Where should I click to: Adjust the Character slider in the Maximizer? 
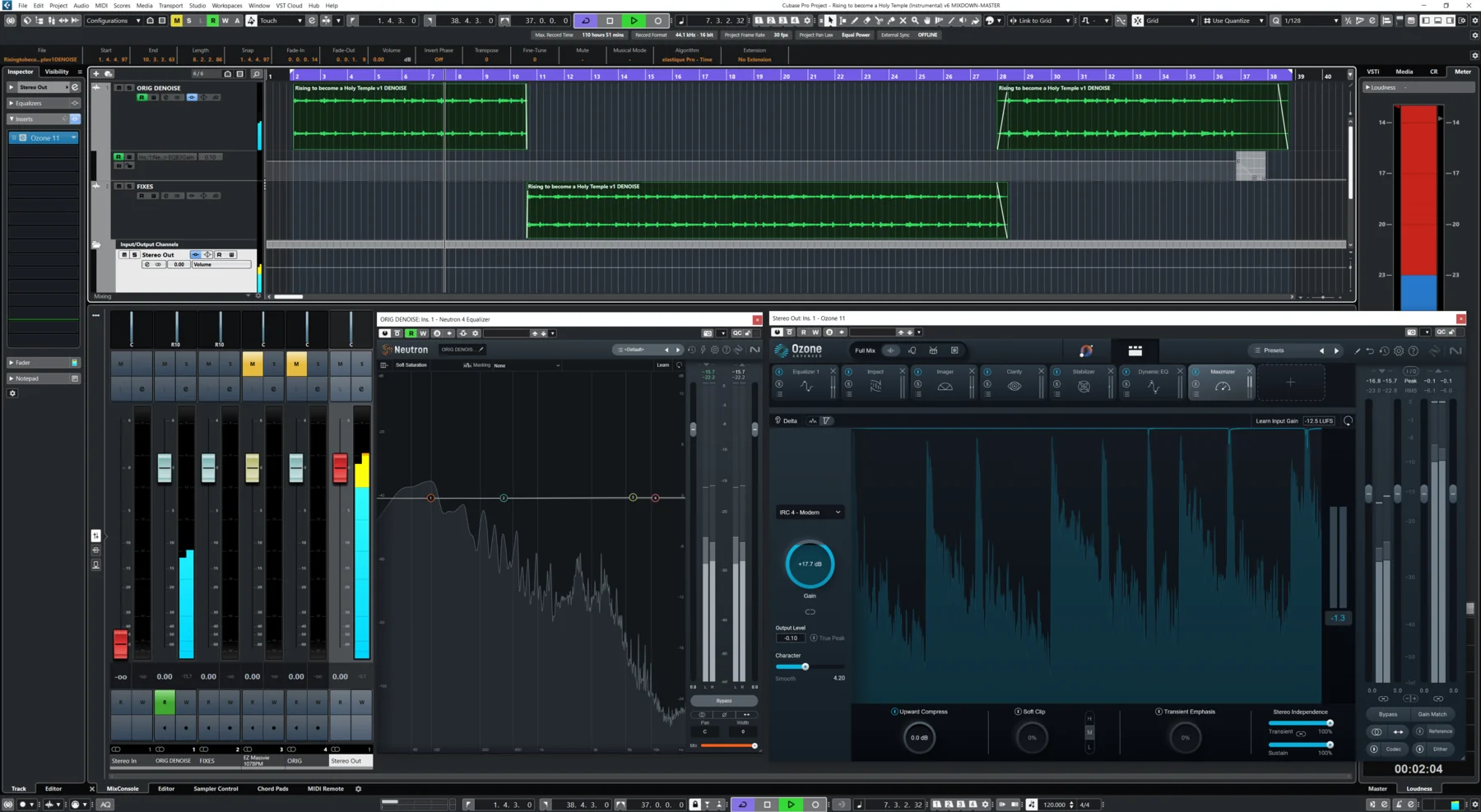coord(805,666)
